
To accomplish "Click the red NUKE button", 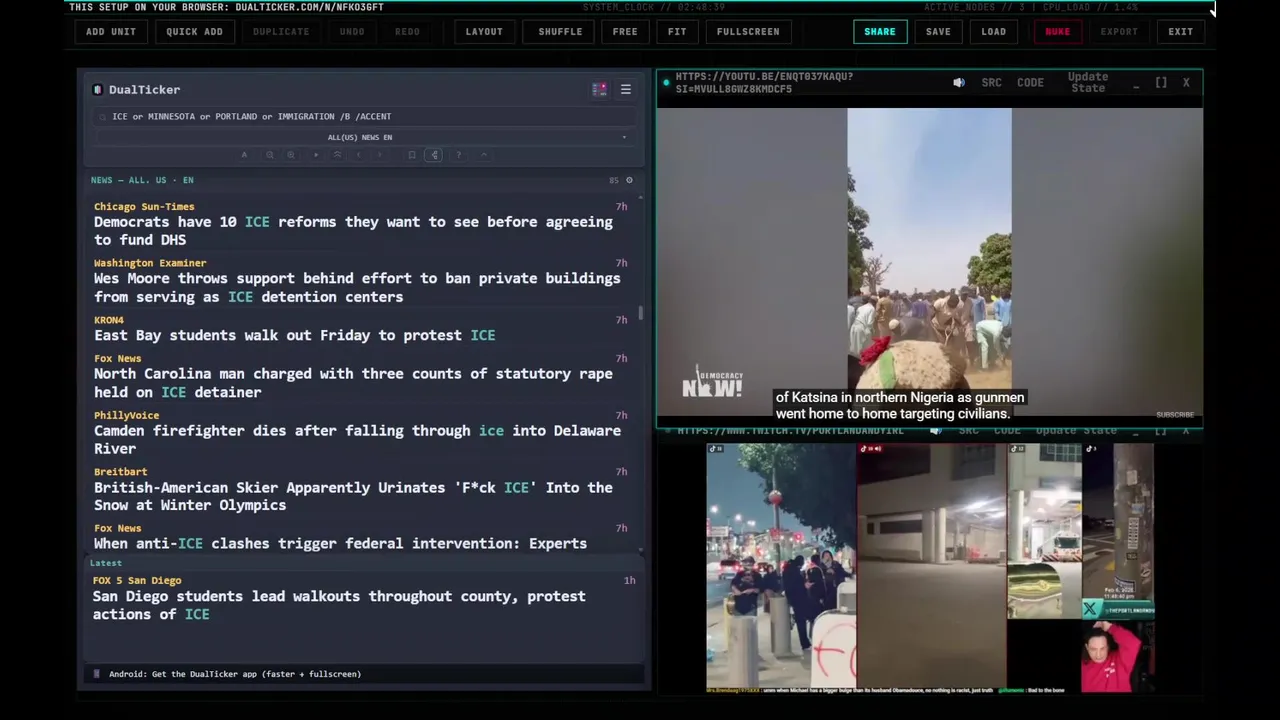I will click(1057, 31).
